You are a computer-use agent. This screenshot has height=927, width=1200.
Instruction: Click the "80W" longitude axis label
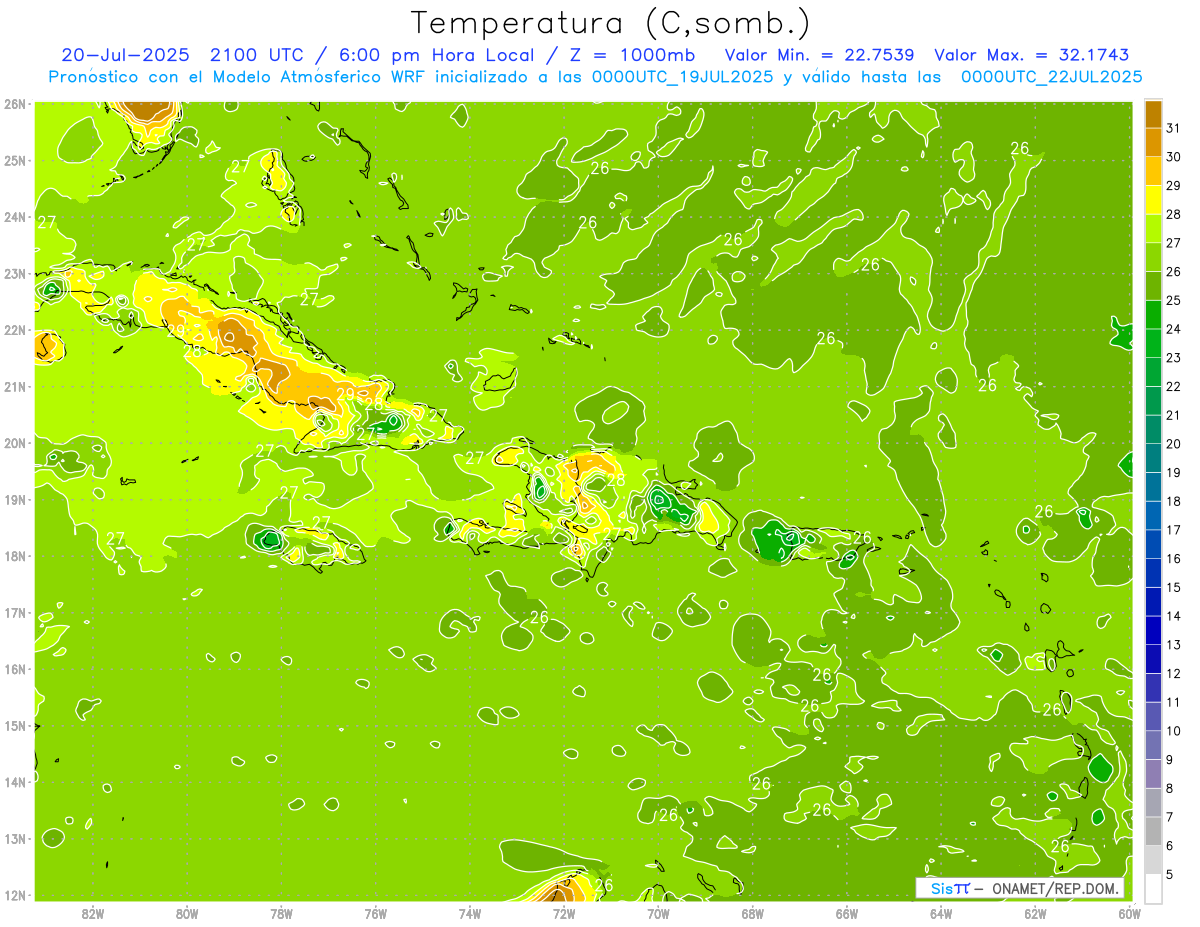[187, 913]
